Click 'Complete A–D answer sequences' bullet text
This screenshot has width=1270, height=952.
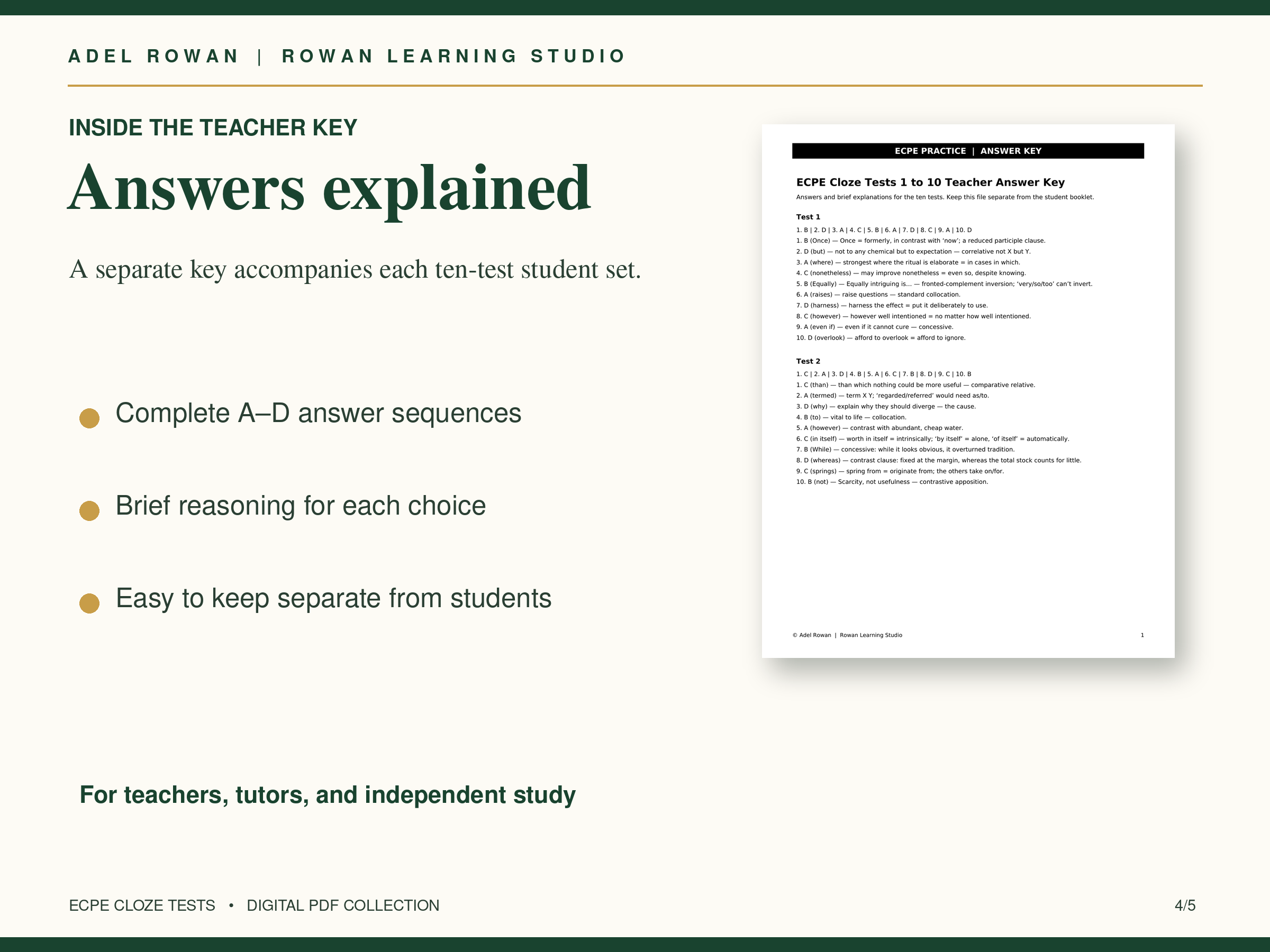[318, 413]
